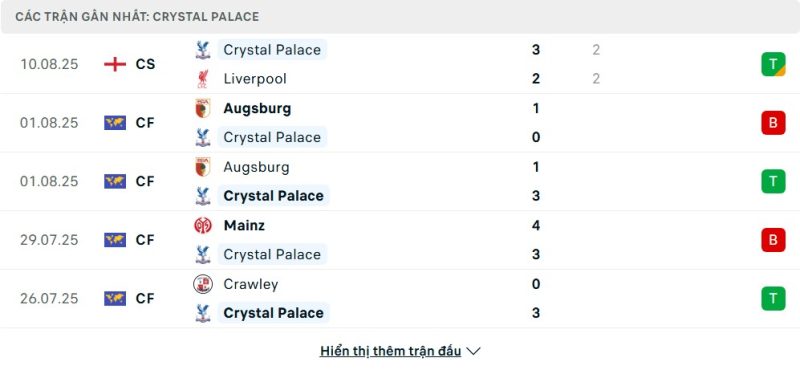Click the Crawley club crest icon

click(x=203, y=284)
